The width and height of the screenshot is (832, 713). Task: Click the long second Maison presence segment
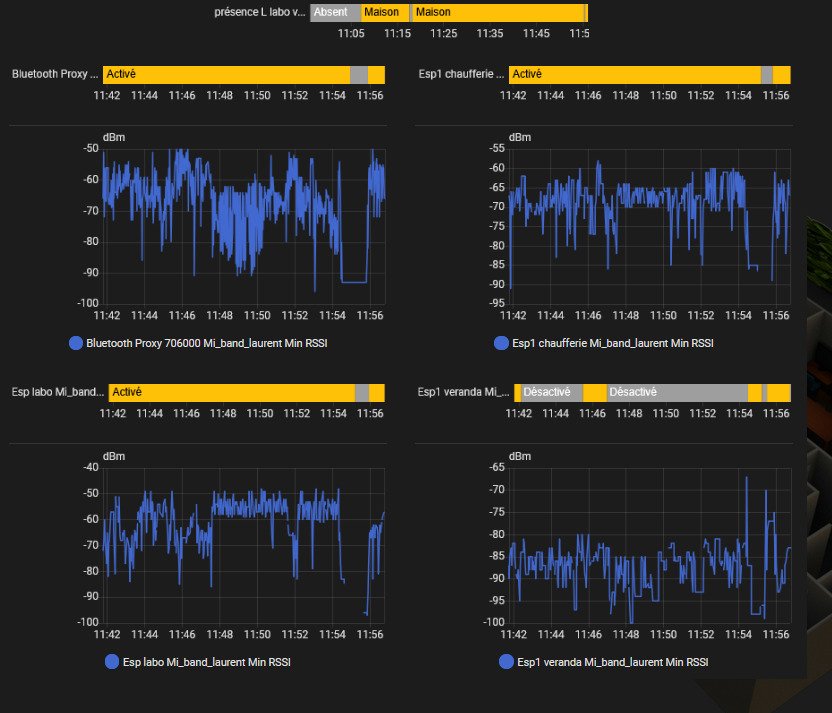(x=497, y=13)
